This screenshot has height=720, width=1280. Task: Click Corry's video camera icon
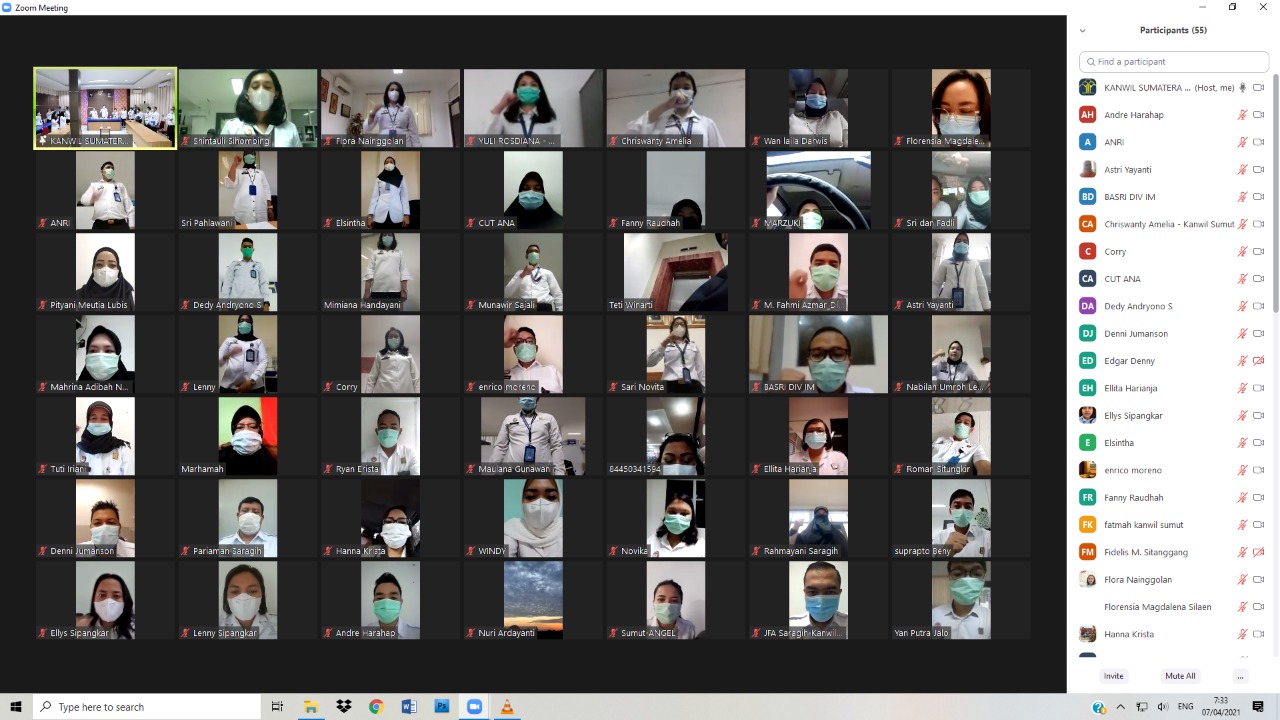[x=1259, y=251]
